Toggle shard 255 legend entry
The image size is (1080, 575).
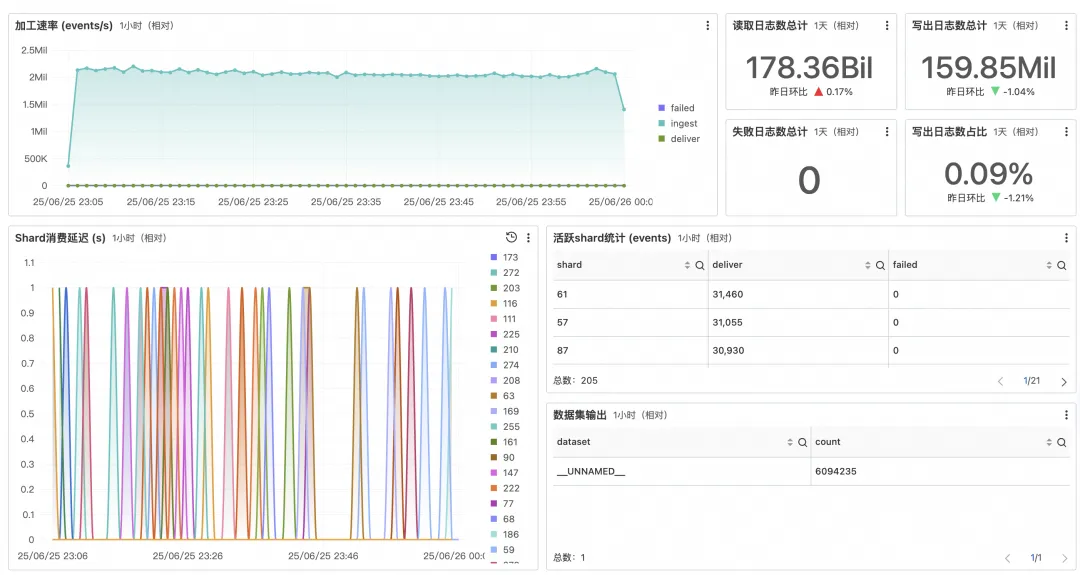[x=505, y=427]
